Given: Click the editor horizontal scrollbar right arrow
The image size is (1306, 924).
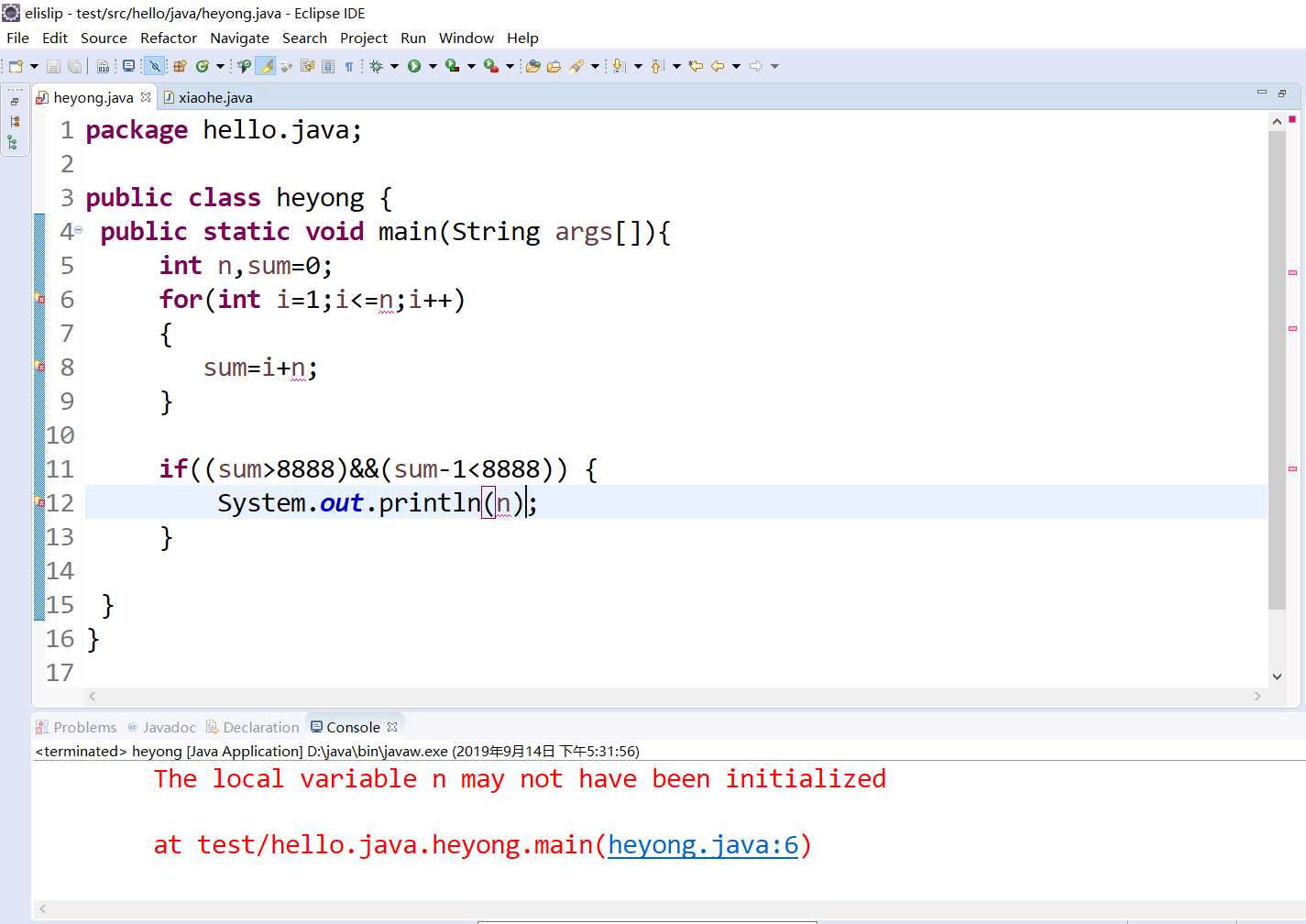Looking at the screenshot, I should pyautogui.click(x=1257, y=697).
